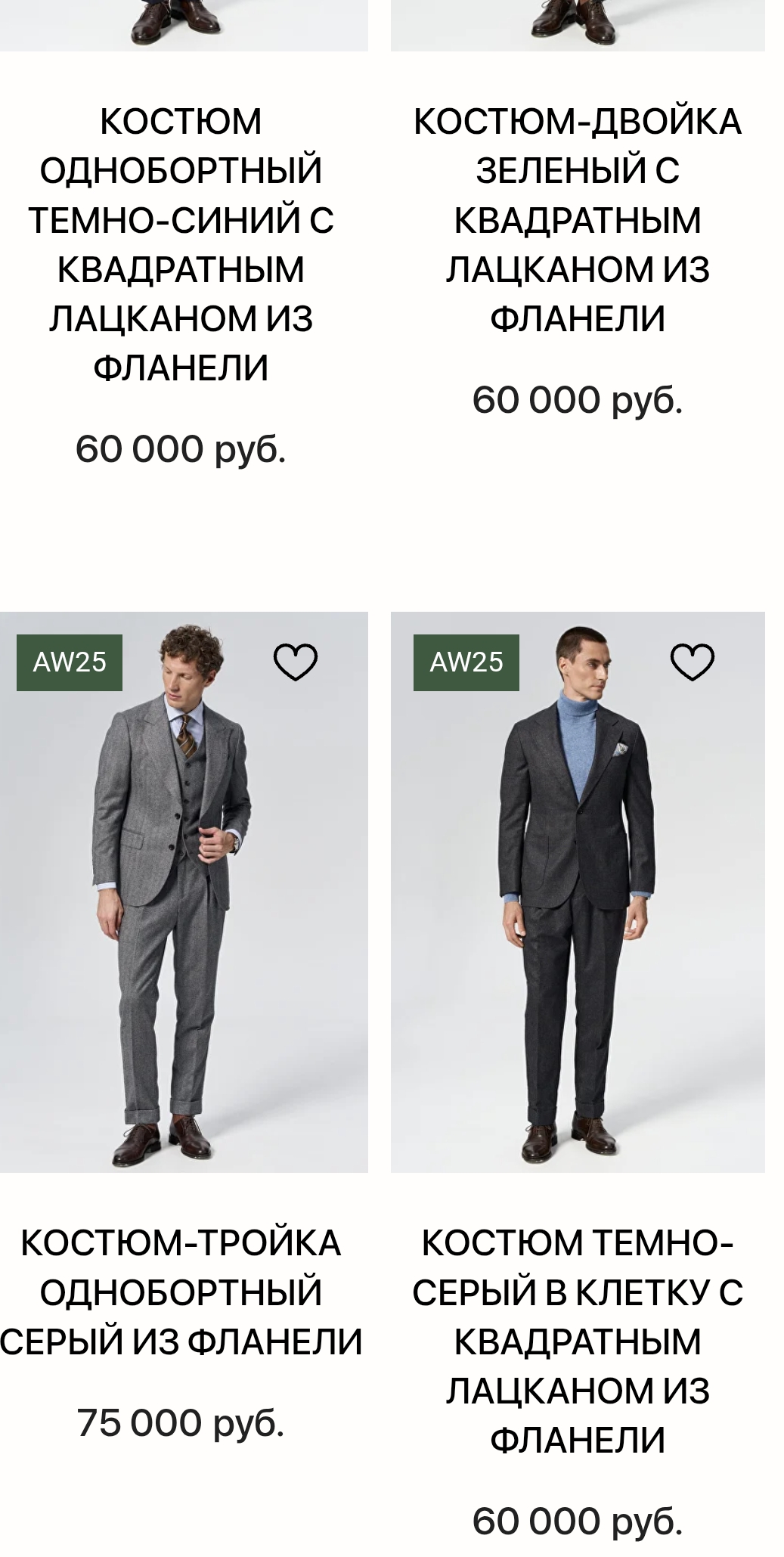Tap heart icon on dark grey checked suit
Image resolution: width=784 pixels, height=1557 pixels.
point(692,662)
